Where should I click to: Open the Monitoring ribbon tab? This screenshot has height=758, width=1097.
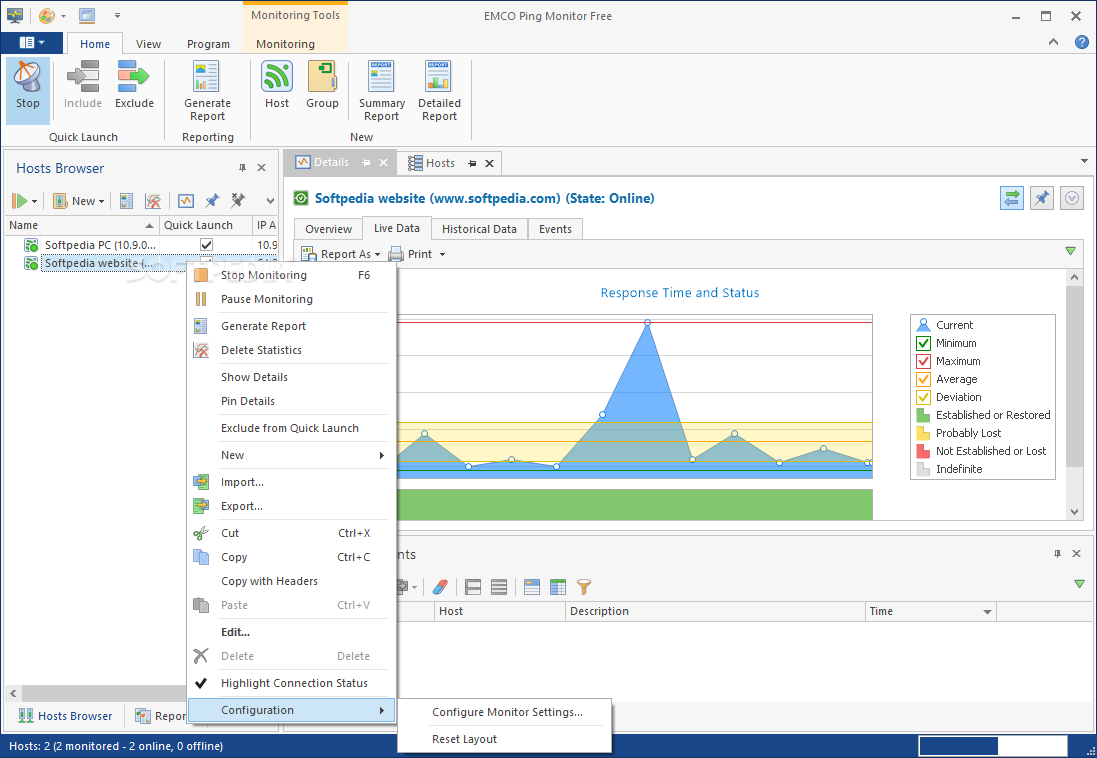point(285,43)
